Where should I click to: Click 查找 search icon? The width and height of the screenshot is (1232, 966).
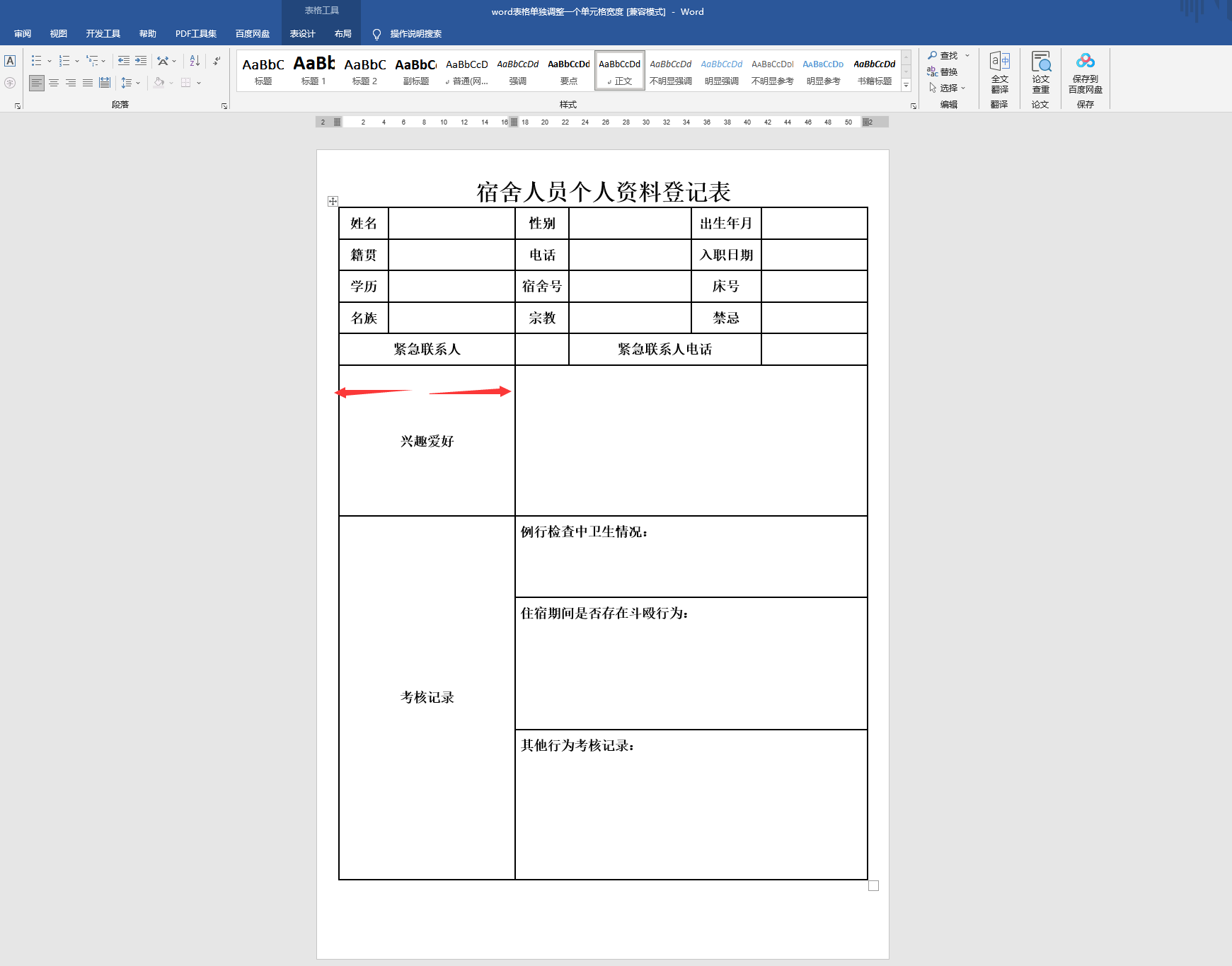[x=933, y=55]
